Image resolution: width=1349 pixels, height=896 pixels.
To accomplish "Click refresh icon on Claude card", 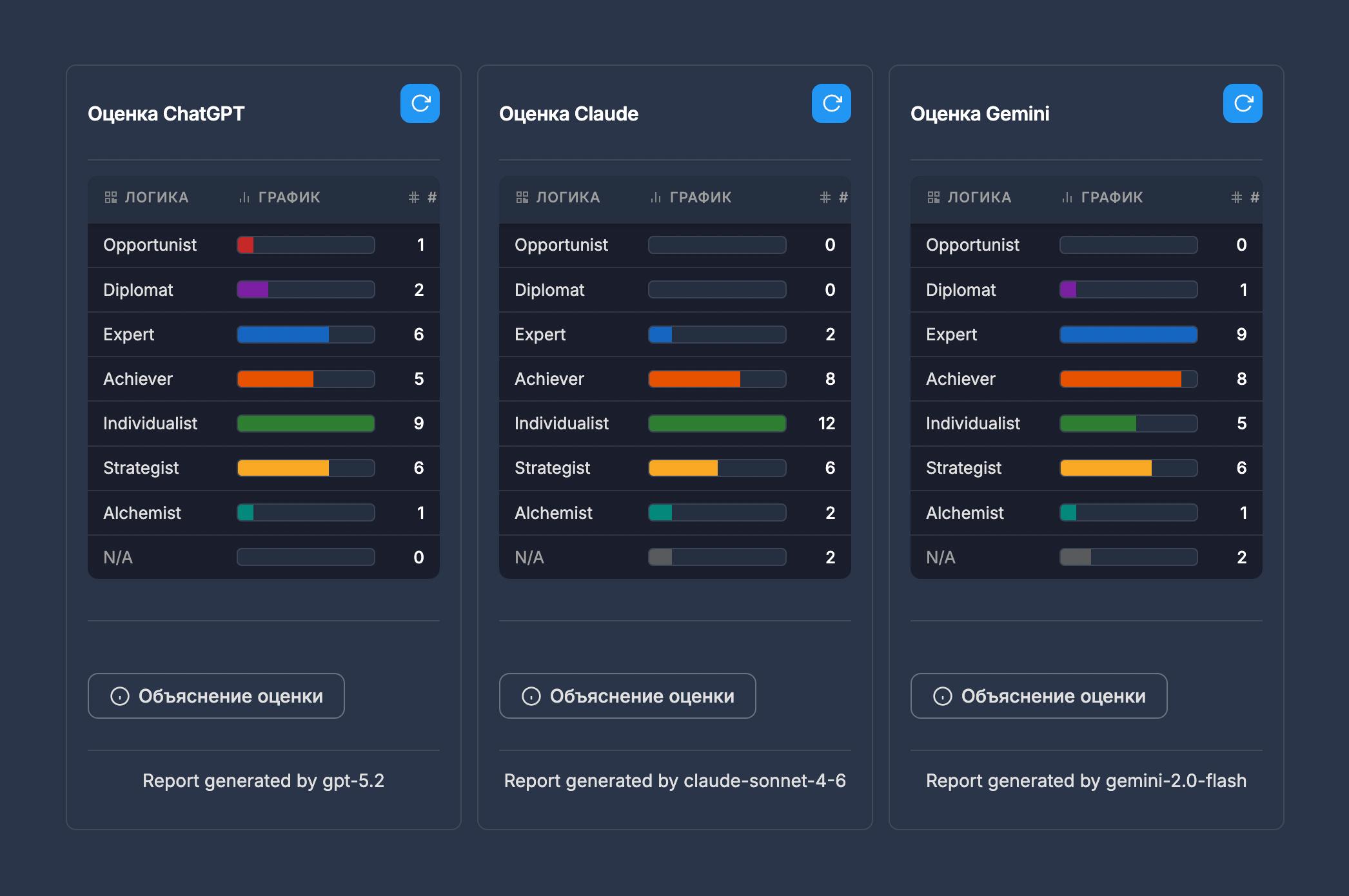I will (x=831, y=103).
